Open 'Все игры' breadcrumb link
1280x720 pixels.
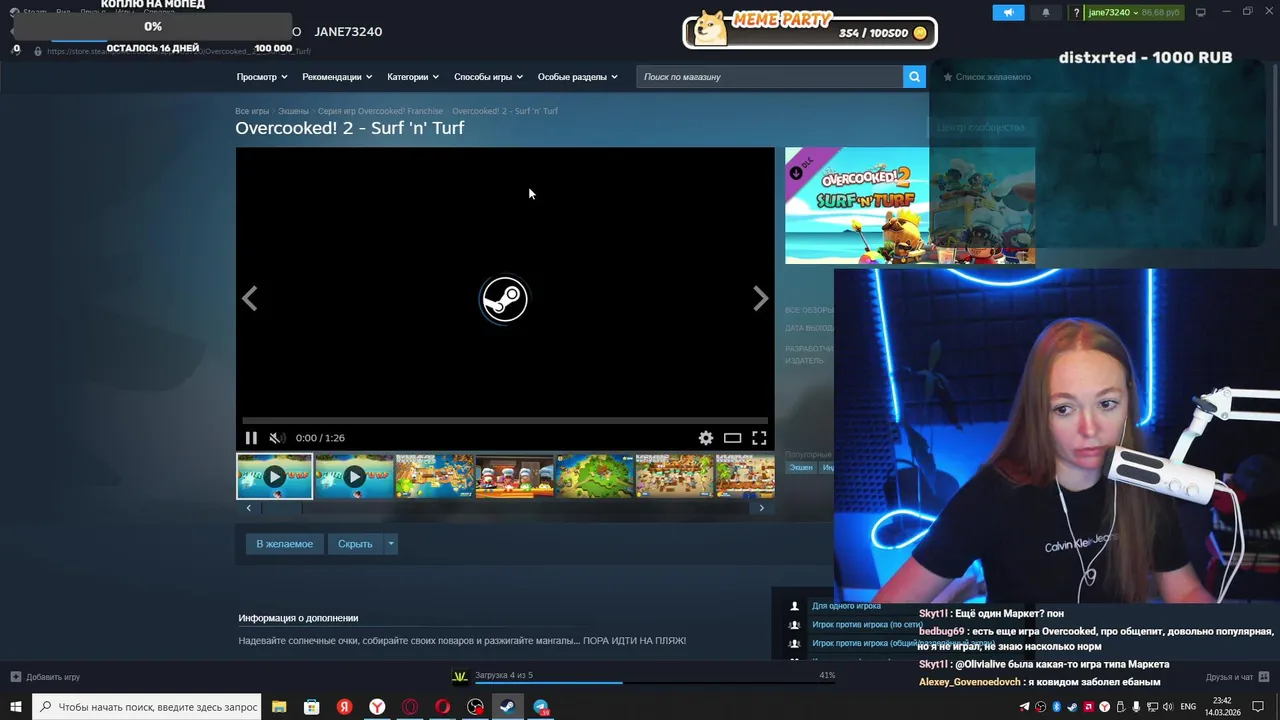pos(252,111)
